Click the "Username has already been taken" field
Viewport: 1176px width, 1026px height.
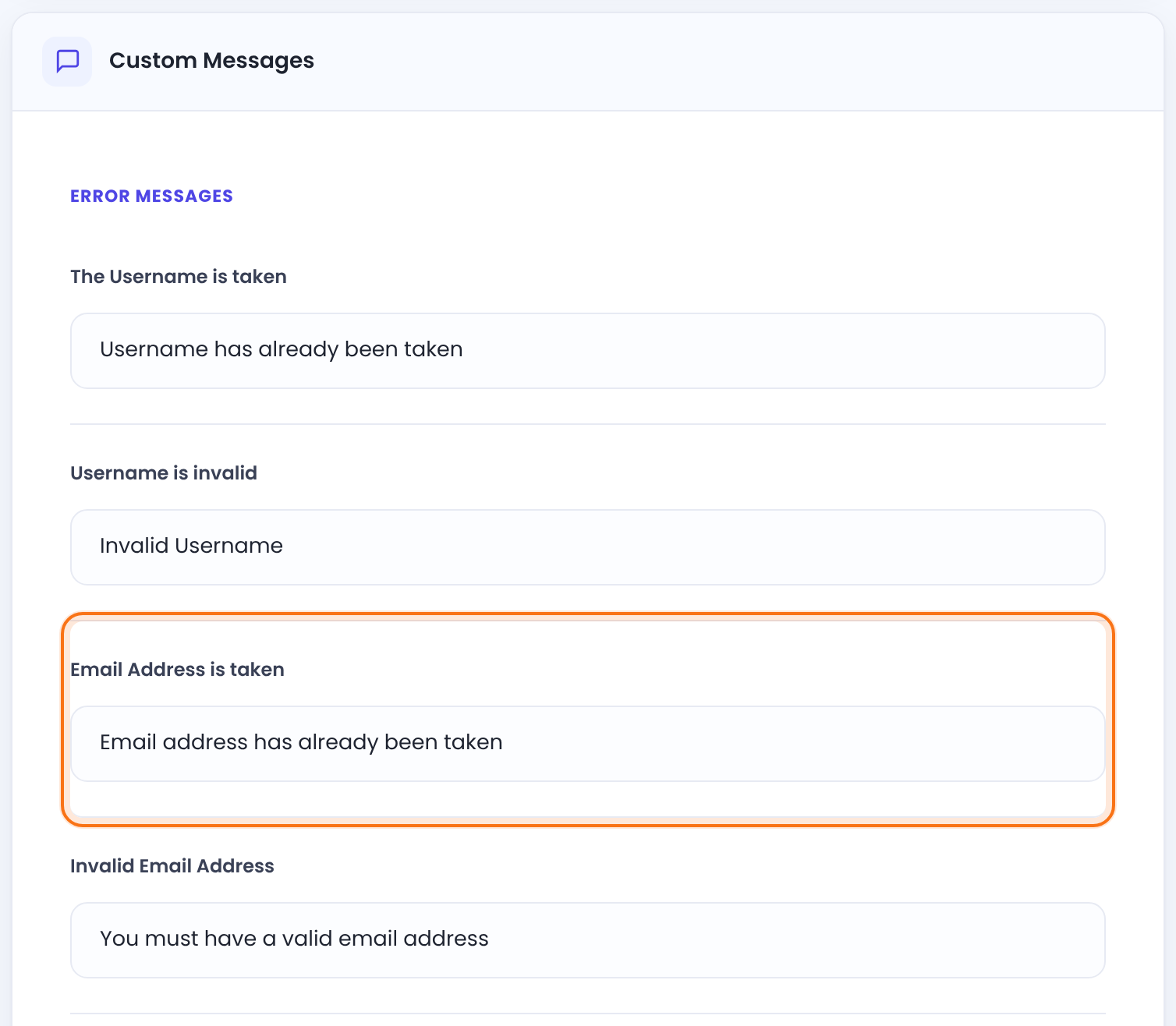588,351
